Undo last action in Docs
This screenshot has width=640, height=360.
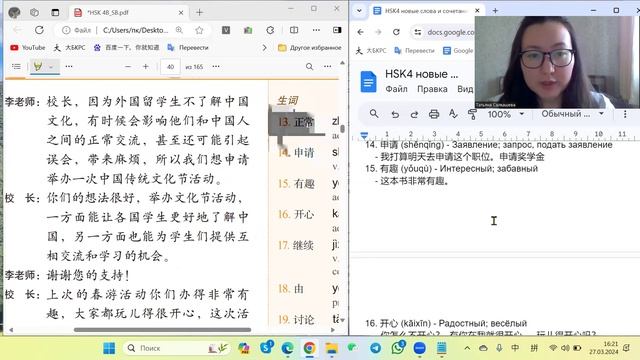point(395,114)
